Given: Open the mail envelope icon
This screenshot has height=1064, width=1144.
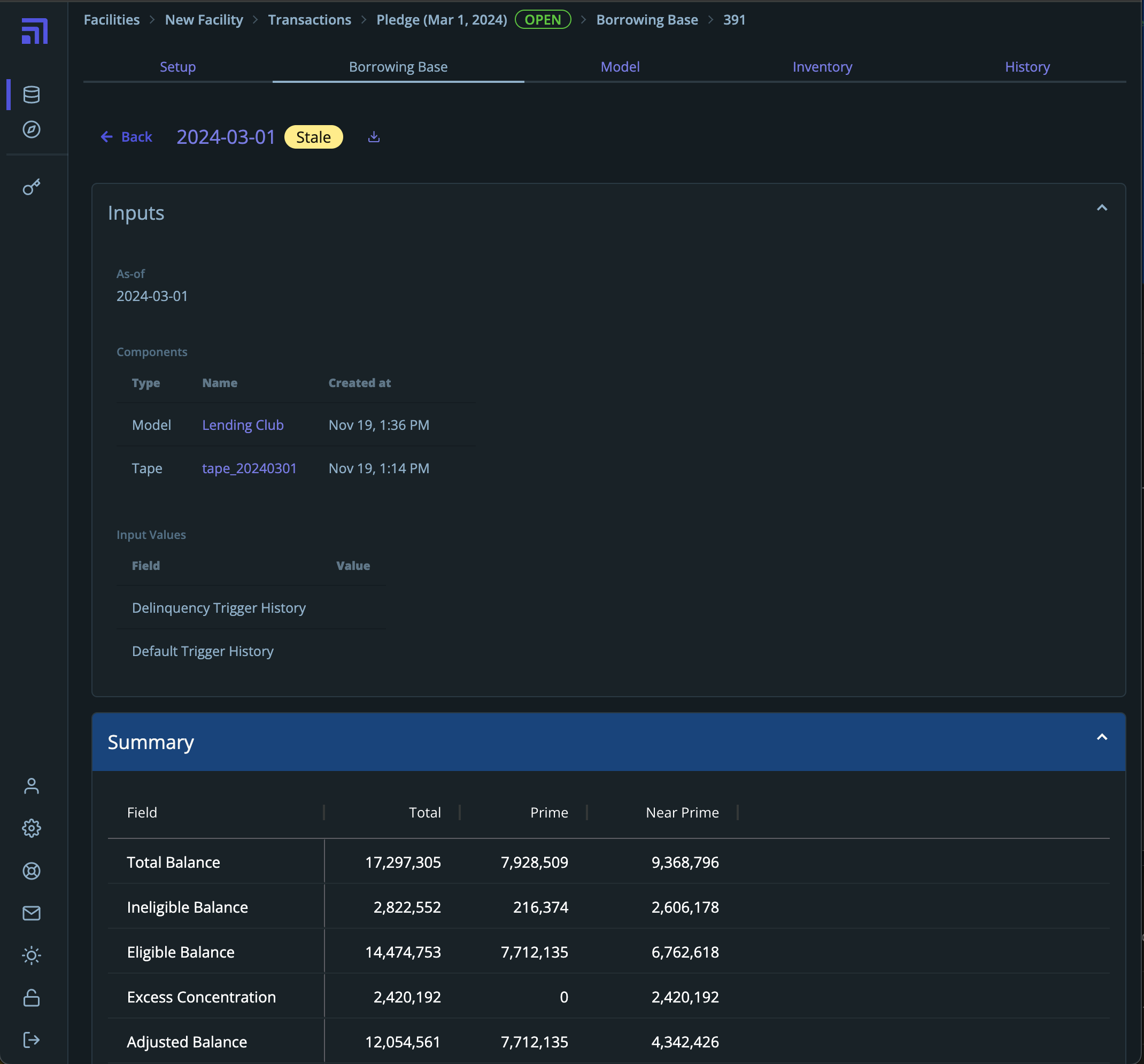Looking at the screenshot, I should pos(31,913).
